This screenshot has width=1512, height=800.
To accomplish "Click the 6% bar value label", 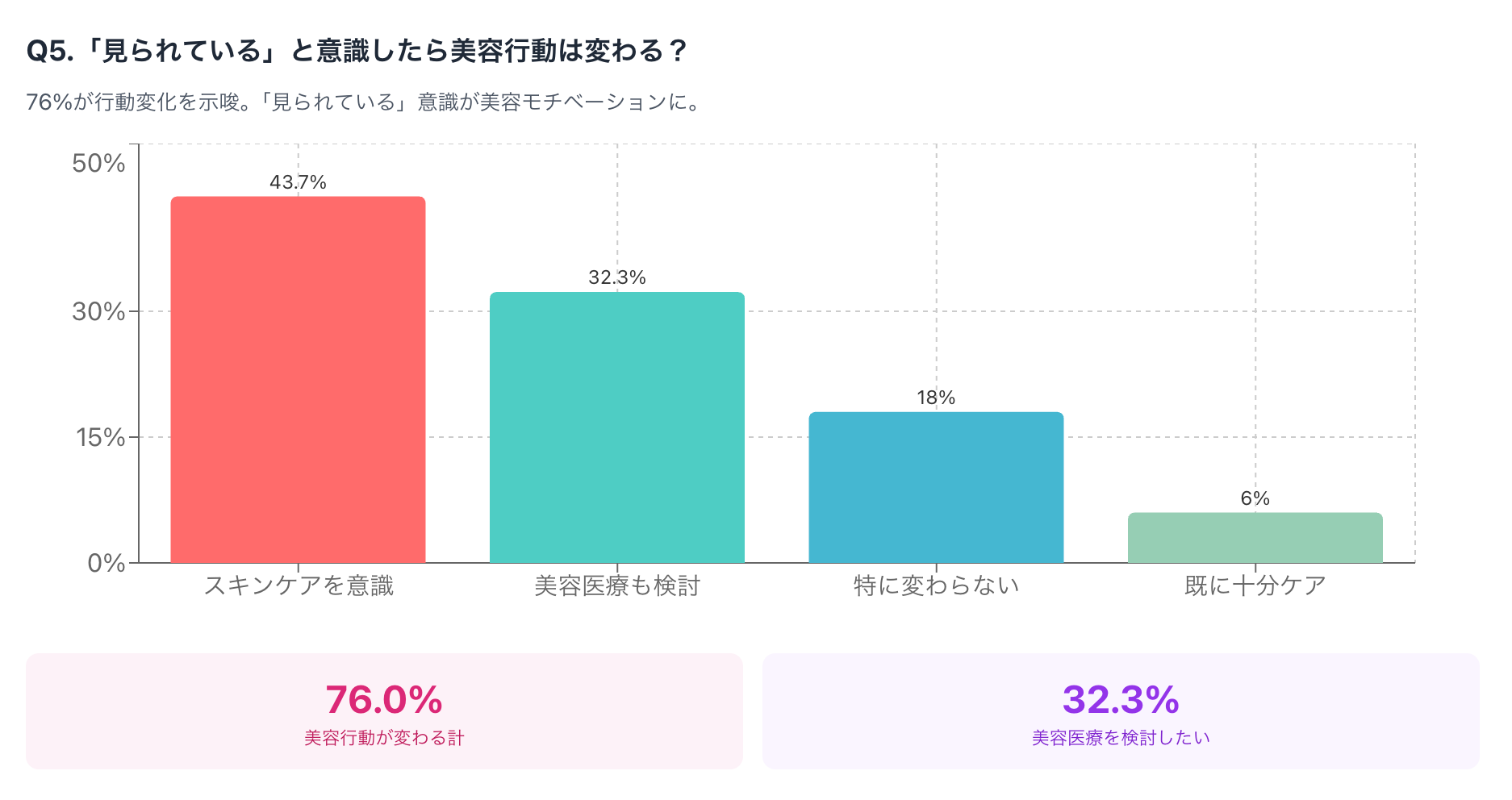I will tap(1255, 498).
